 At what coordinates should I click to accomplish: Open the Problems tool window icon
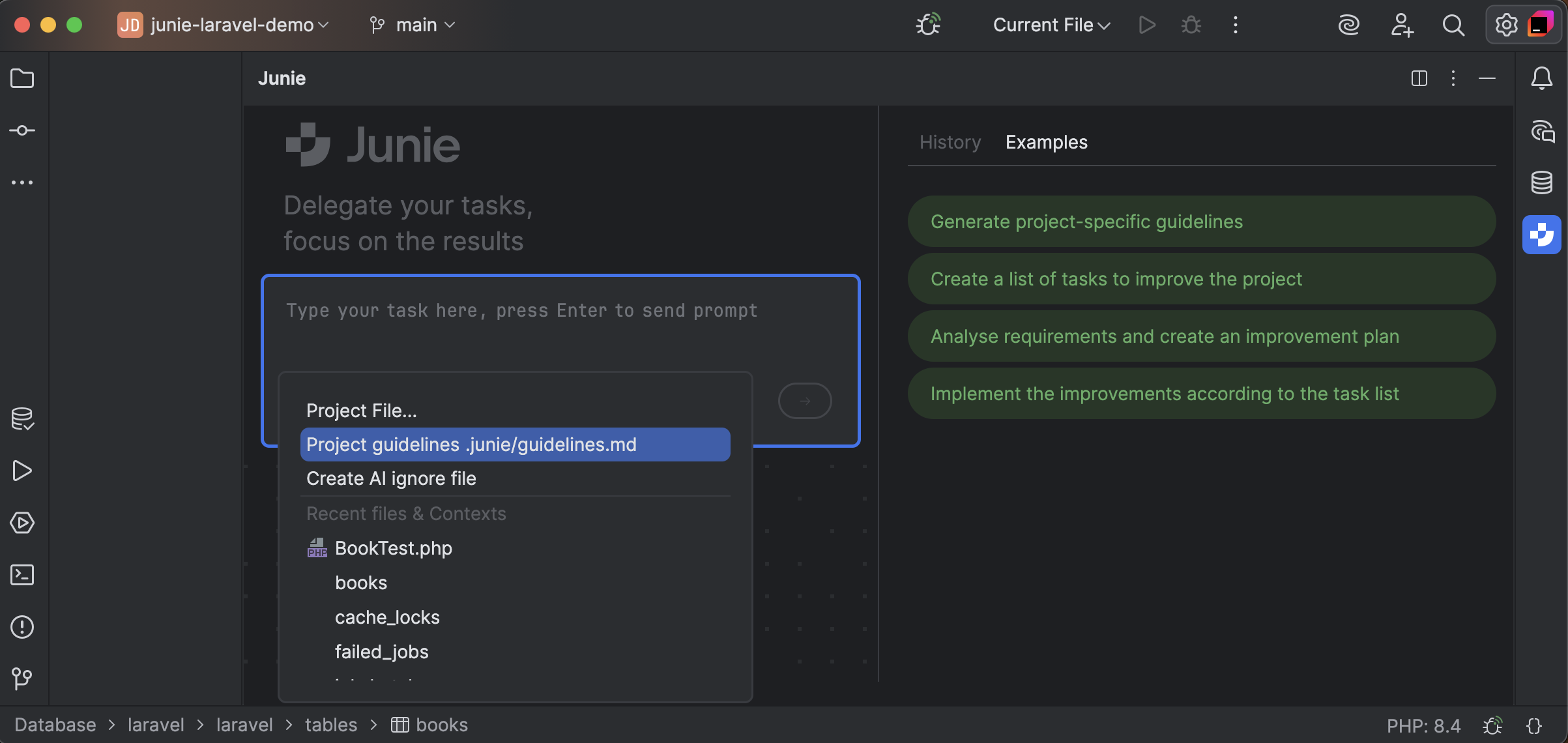tap(22, 627)
